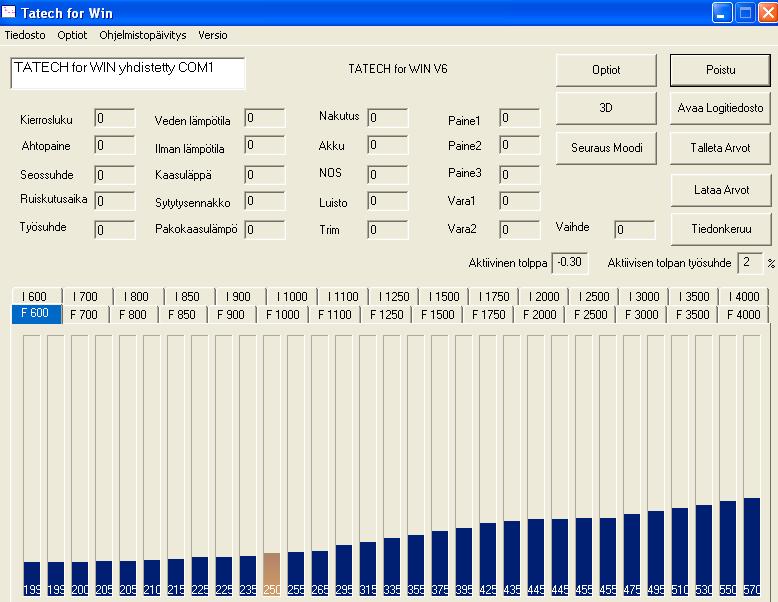Viewport: 778px width, 602px height.
Task: Click the last bar valued 570
Action: click(x=752, y=546)
